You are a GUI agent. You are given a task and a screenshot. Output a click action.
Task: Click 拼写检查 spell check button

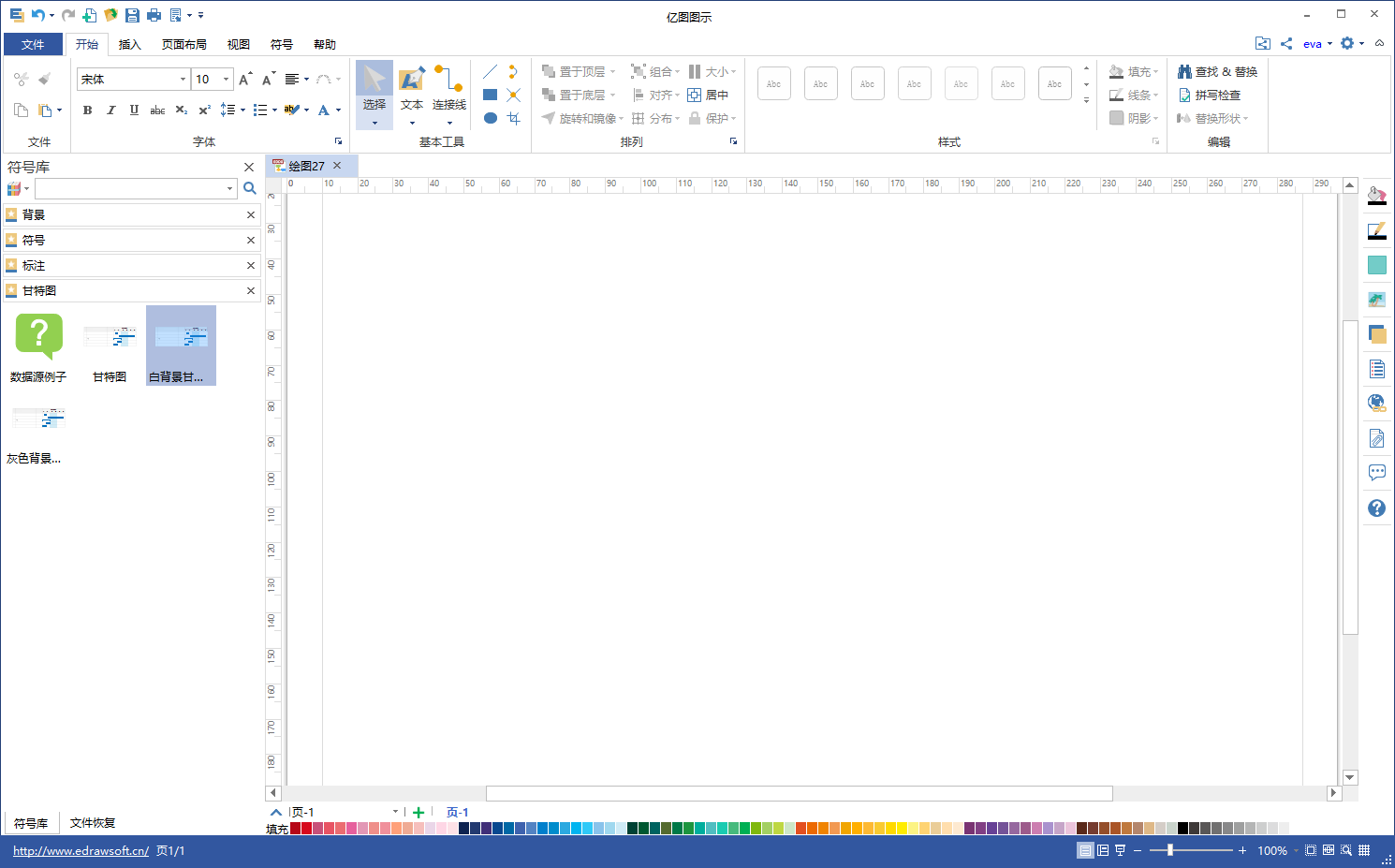[1209, 95]
